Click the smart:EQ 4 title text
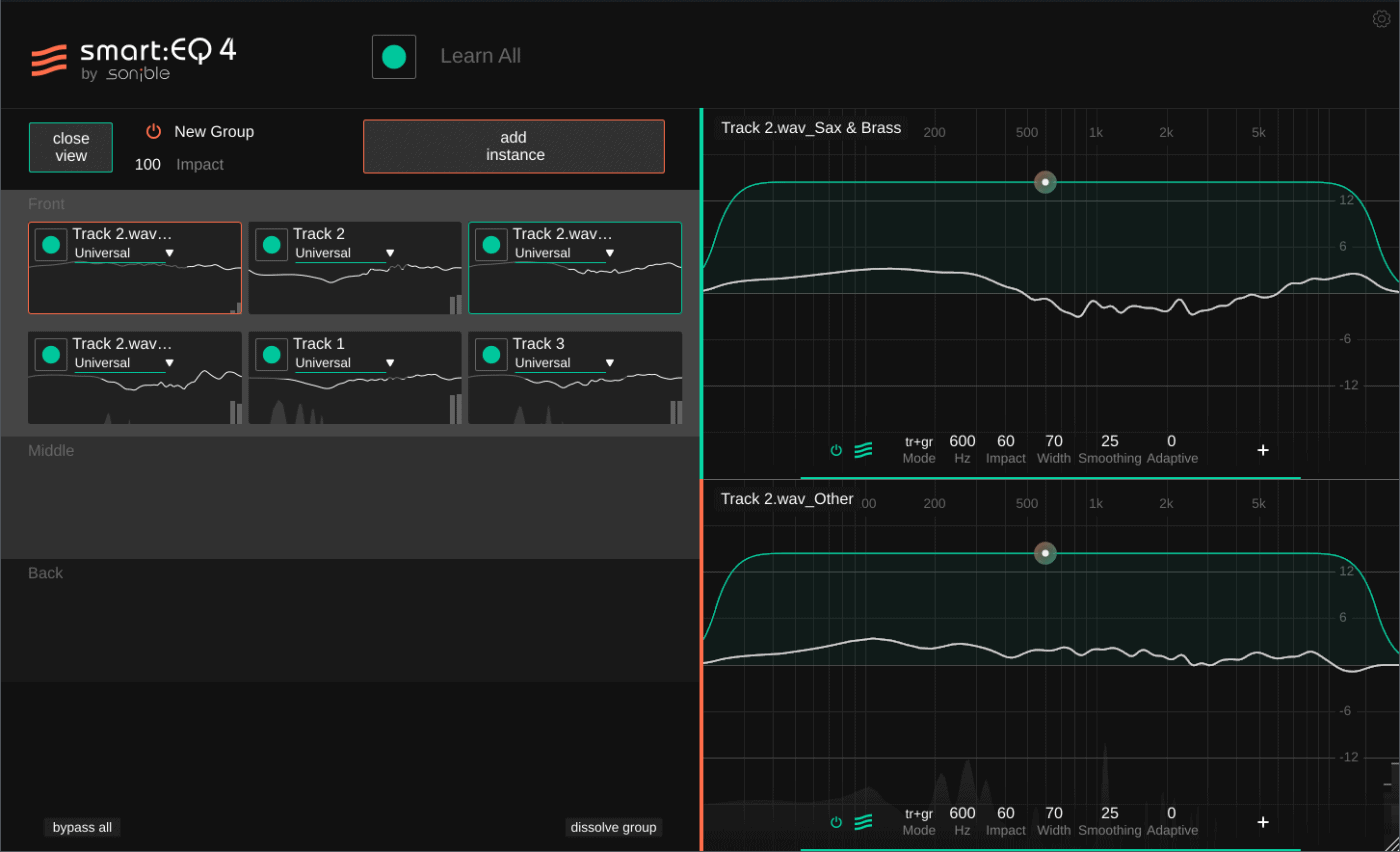 tap(158, 51)
